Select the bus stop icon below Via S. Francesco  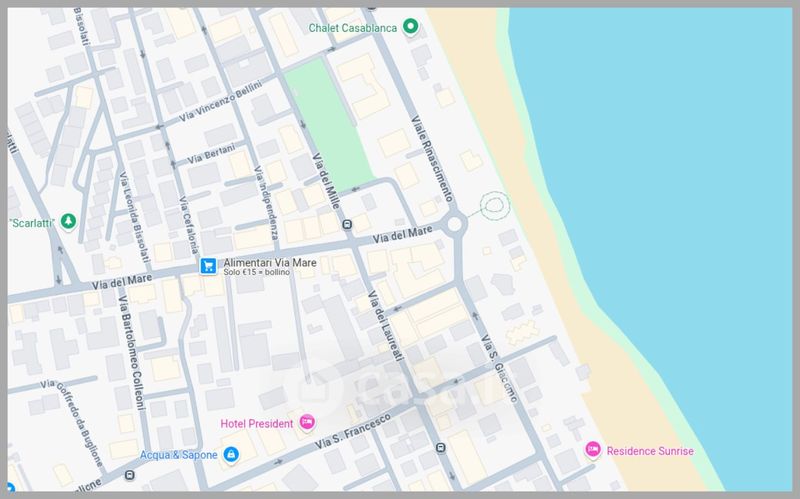[x=440, y=447]
